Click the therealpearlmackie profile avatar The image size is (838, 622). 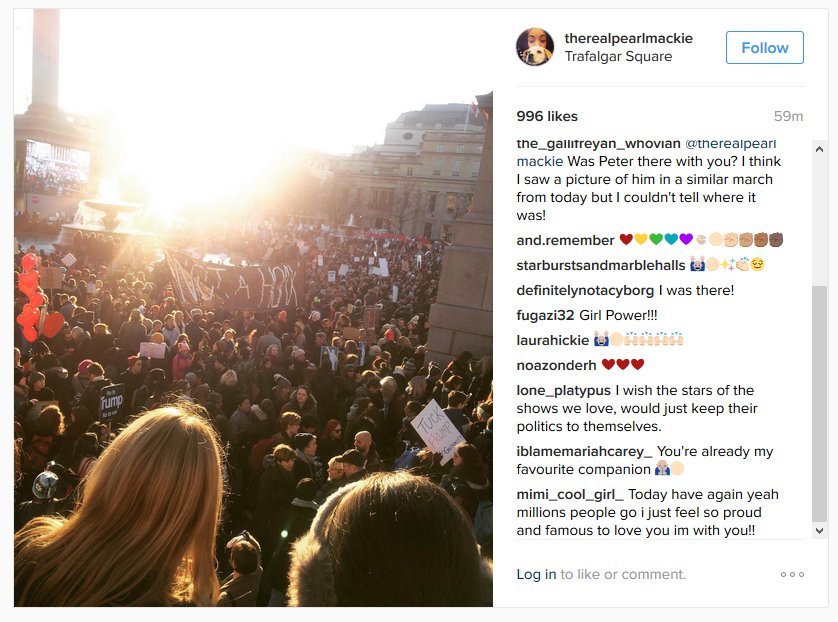[x=535, y=47]
